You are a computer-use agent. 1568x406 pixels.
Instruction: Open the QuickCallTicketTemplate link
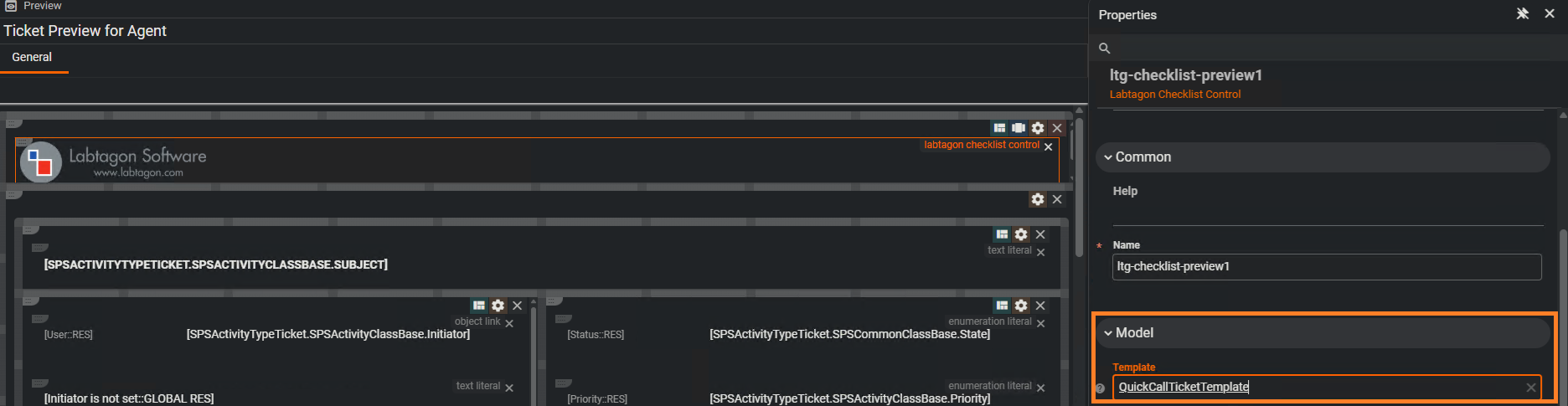pyautogui.click(x=1183, y=387)
